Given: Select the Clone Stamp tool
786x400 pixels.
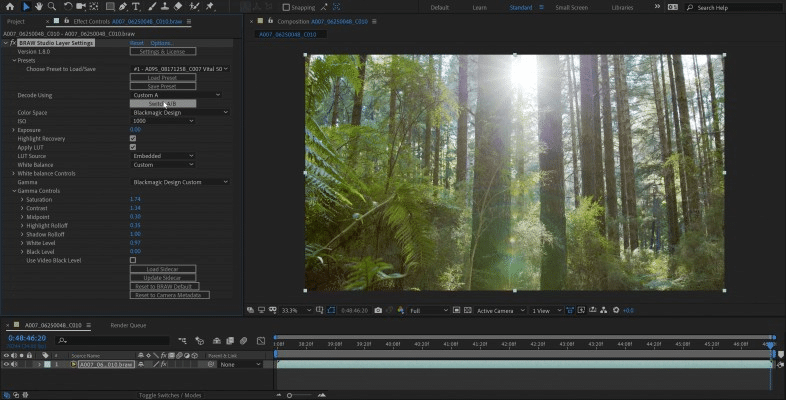Looking at the screenshot, I should pyautogui.click(x=164, y=7).
